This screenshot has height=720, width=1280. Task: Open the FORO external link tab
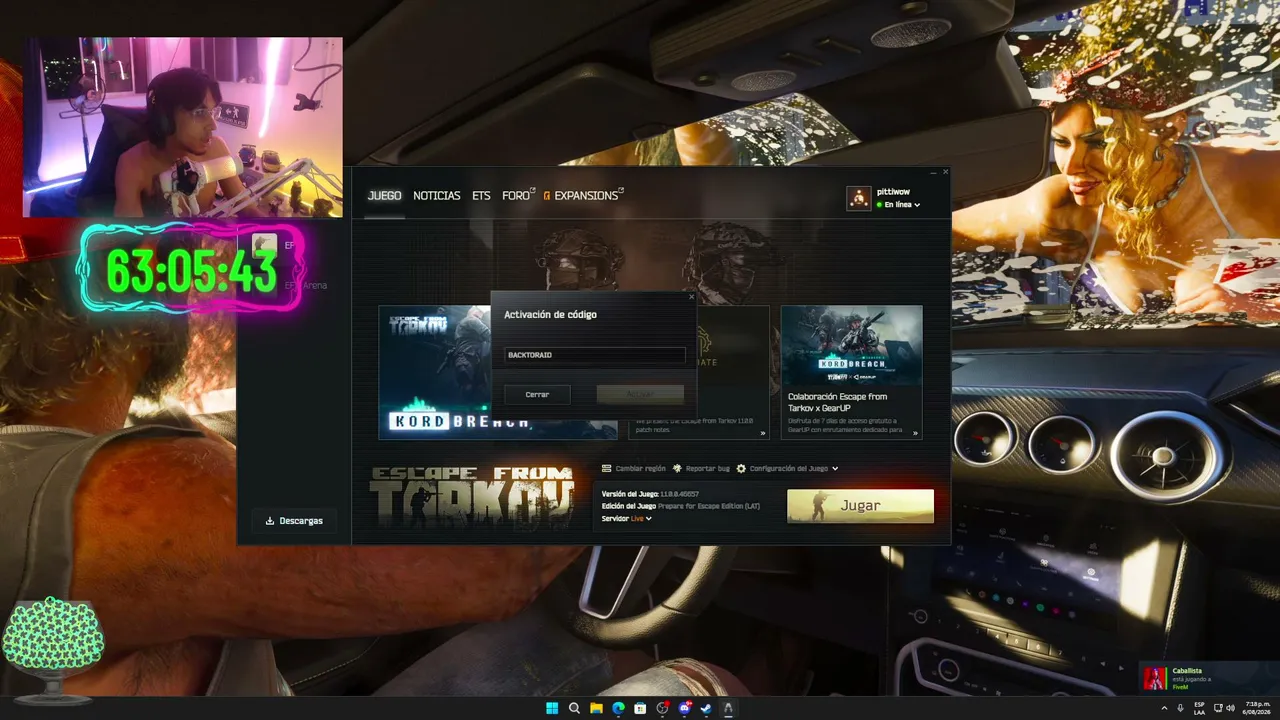pos(519,196)
